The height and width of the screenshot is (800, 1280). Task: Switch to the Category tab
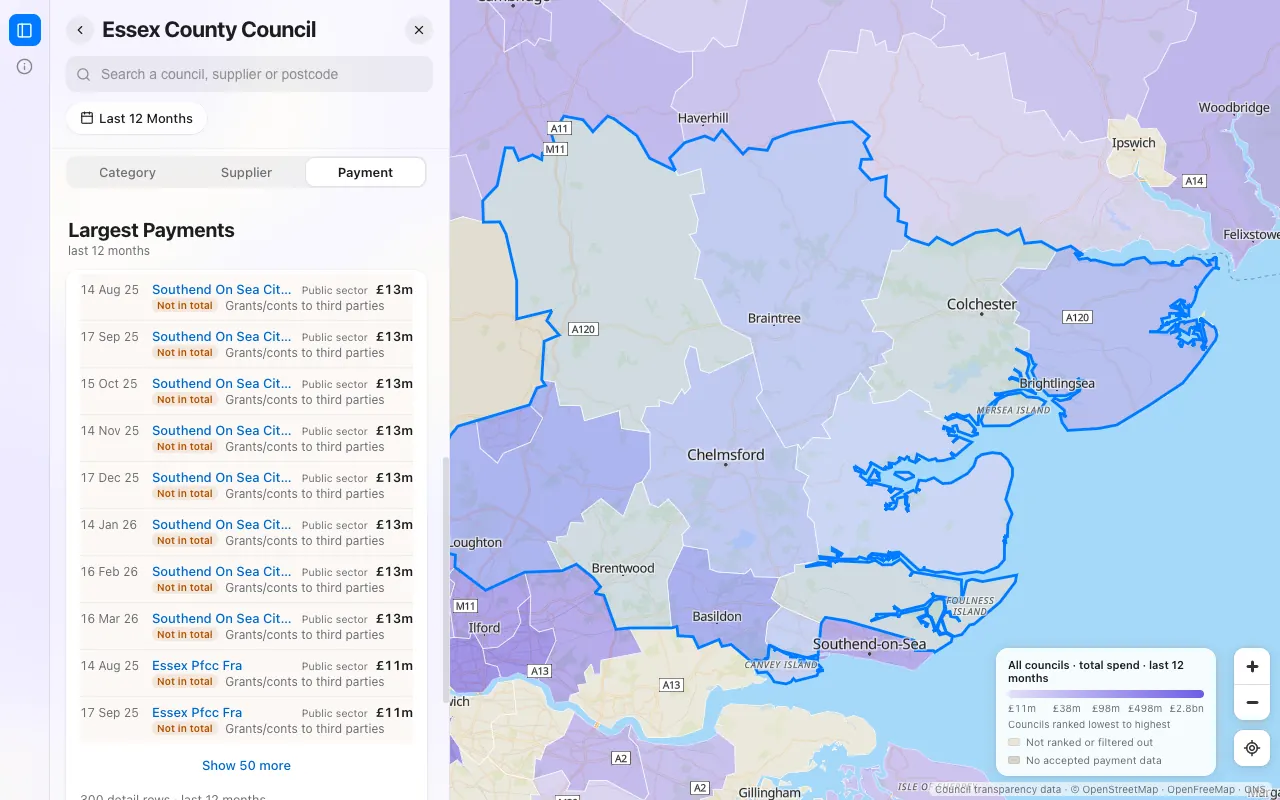tap(127, 172)
